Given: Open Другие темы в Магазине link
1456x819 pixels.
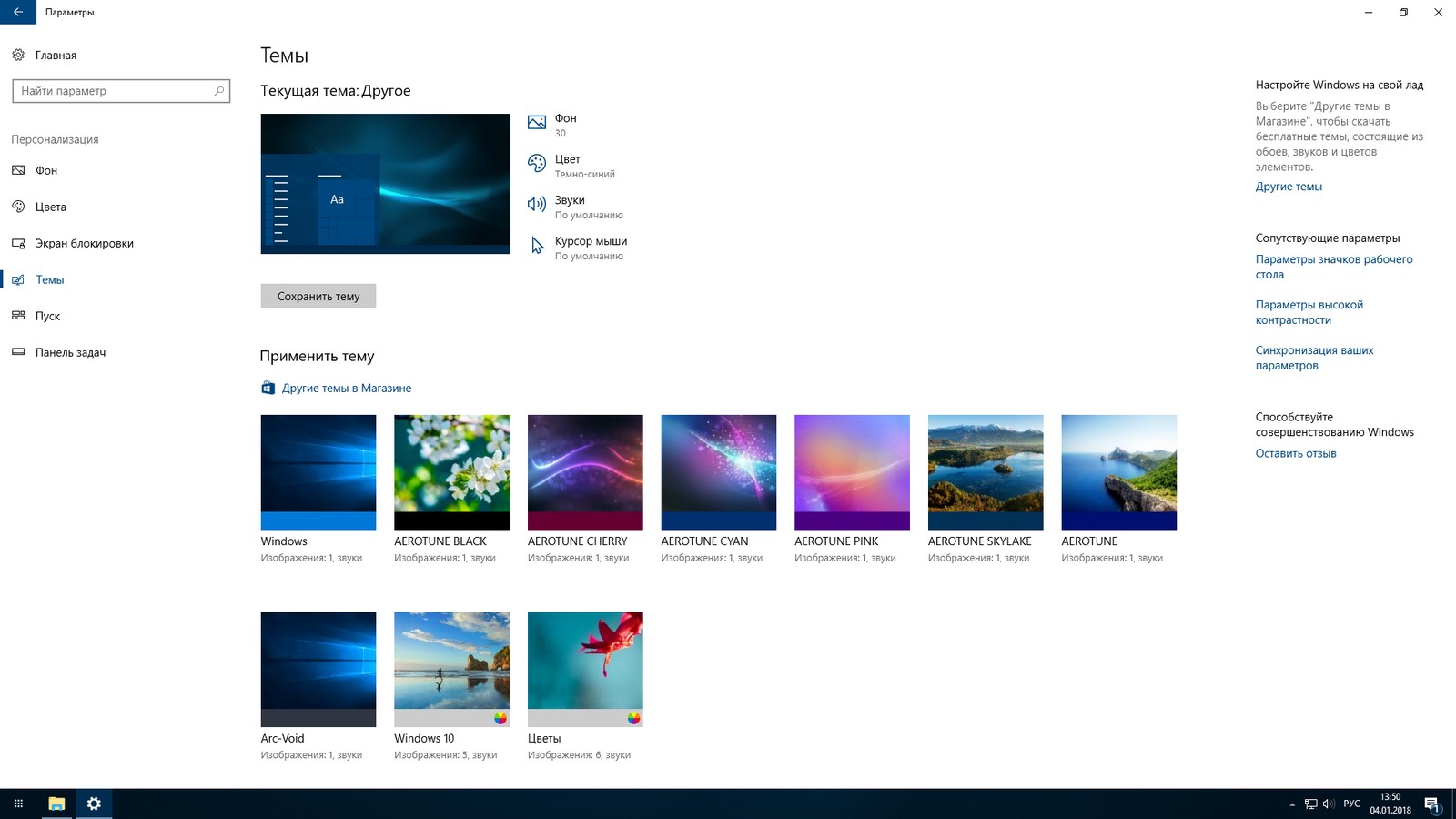Looking at the screenshot, I should pos(346,389).
